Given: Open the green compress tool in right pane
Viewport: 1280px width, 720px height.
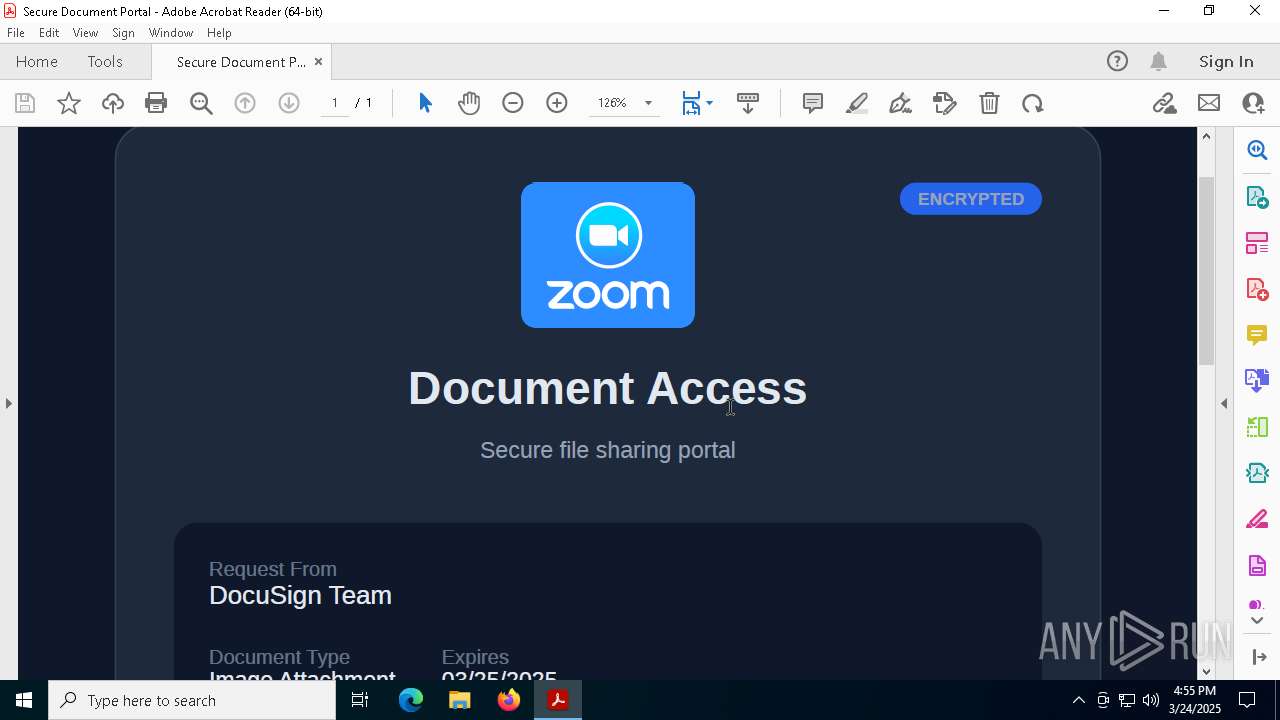Looking at the screenshot, I should [x=1257, y=427].
